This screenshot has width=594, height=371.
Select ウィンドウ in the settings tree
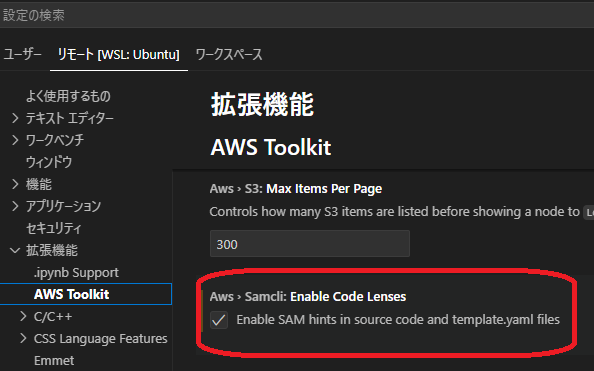(x=49, y=162)
